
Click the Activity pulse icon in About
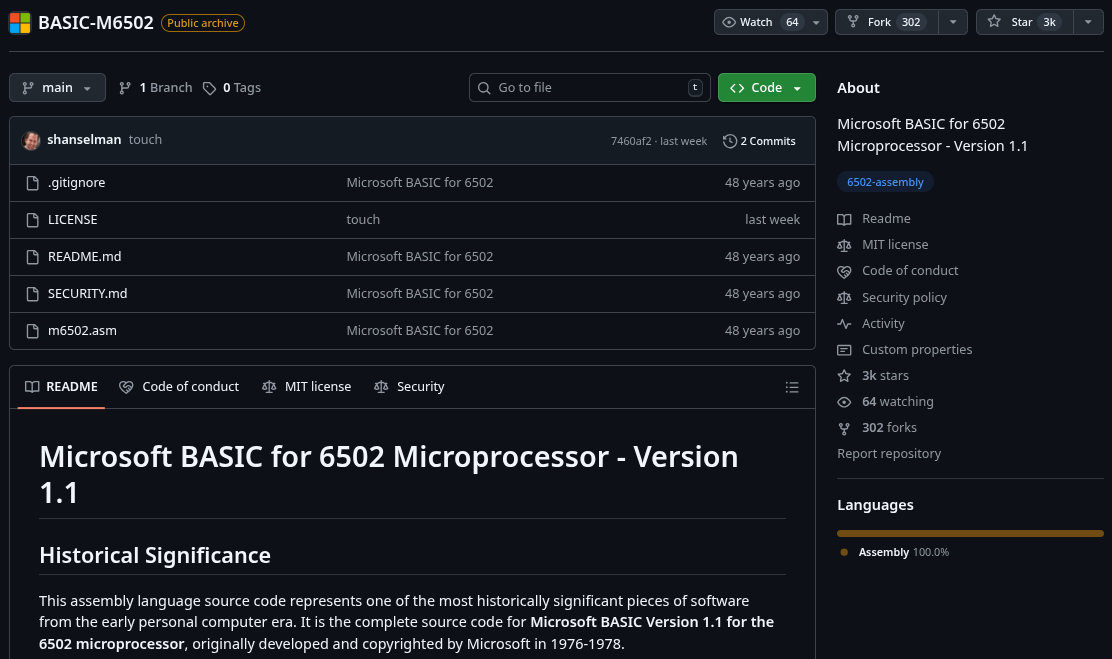click(844, 323)
